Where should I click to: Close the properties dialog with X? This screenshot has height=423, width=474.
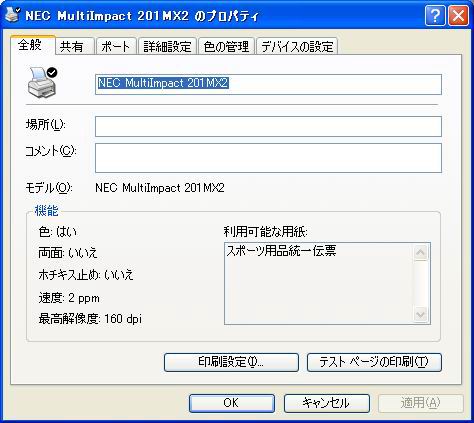[x=458, y=15]
